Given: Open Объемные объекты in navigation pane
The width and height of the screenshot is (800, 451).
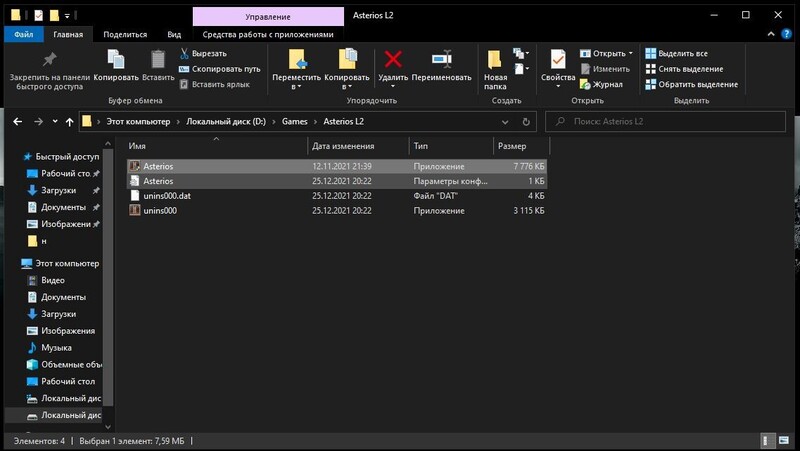Looking at the screenshot, I should coord(63,364).
